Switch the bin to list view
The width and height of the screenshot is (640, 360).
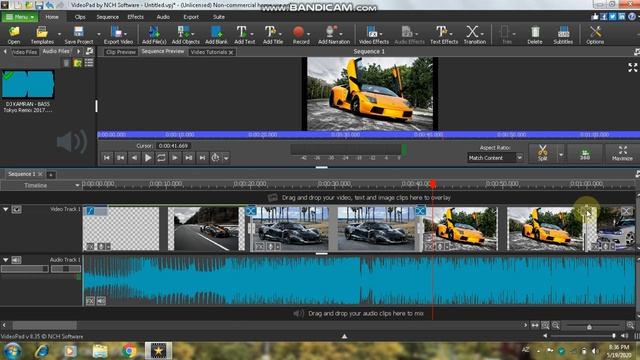click(x=89, y=63)
